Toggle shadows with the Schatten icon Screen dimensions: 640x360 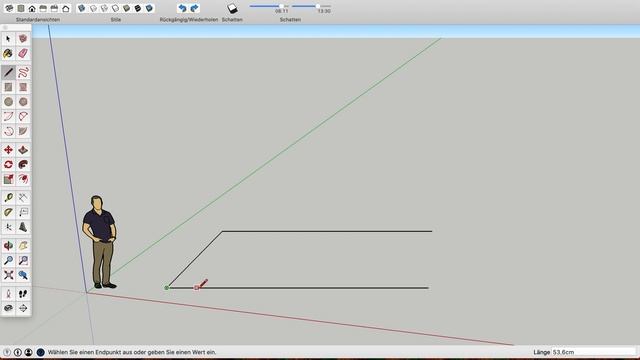click(x=232, y=8)
